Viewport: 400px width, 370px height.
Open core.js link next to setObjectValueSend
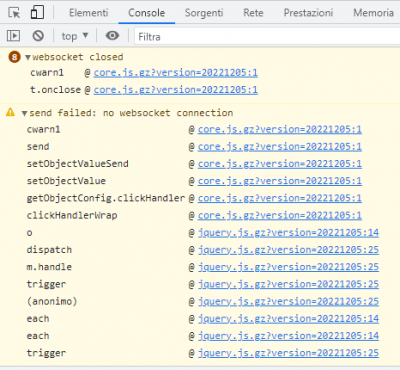click(x=280, y=164)
